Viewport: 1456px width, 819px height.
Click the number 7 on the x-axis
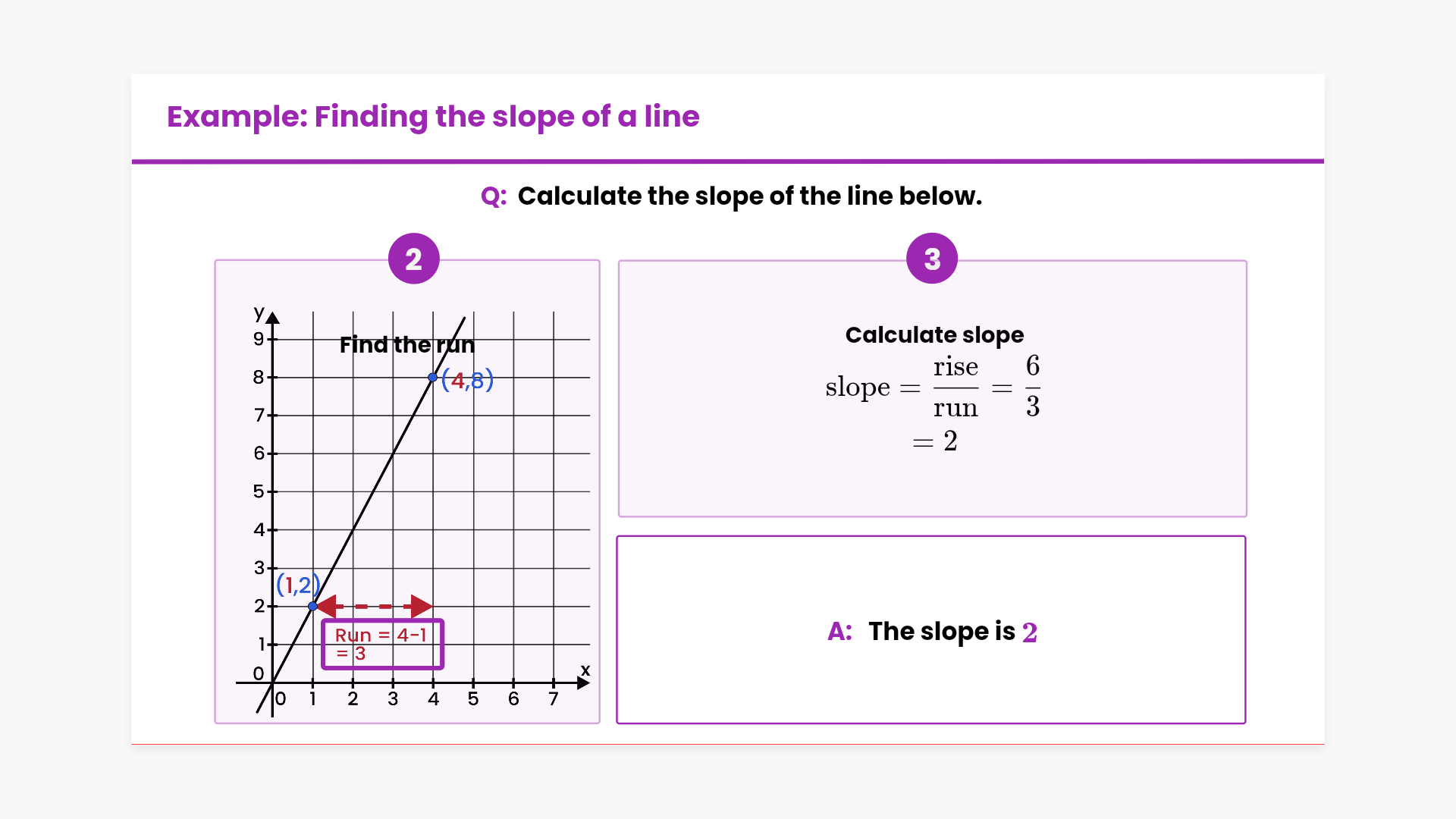click(554, 699)
